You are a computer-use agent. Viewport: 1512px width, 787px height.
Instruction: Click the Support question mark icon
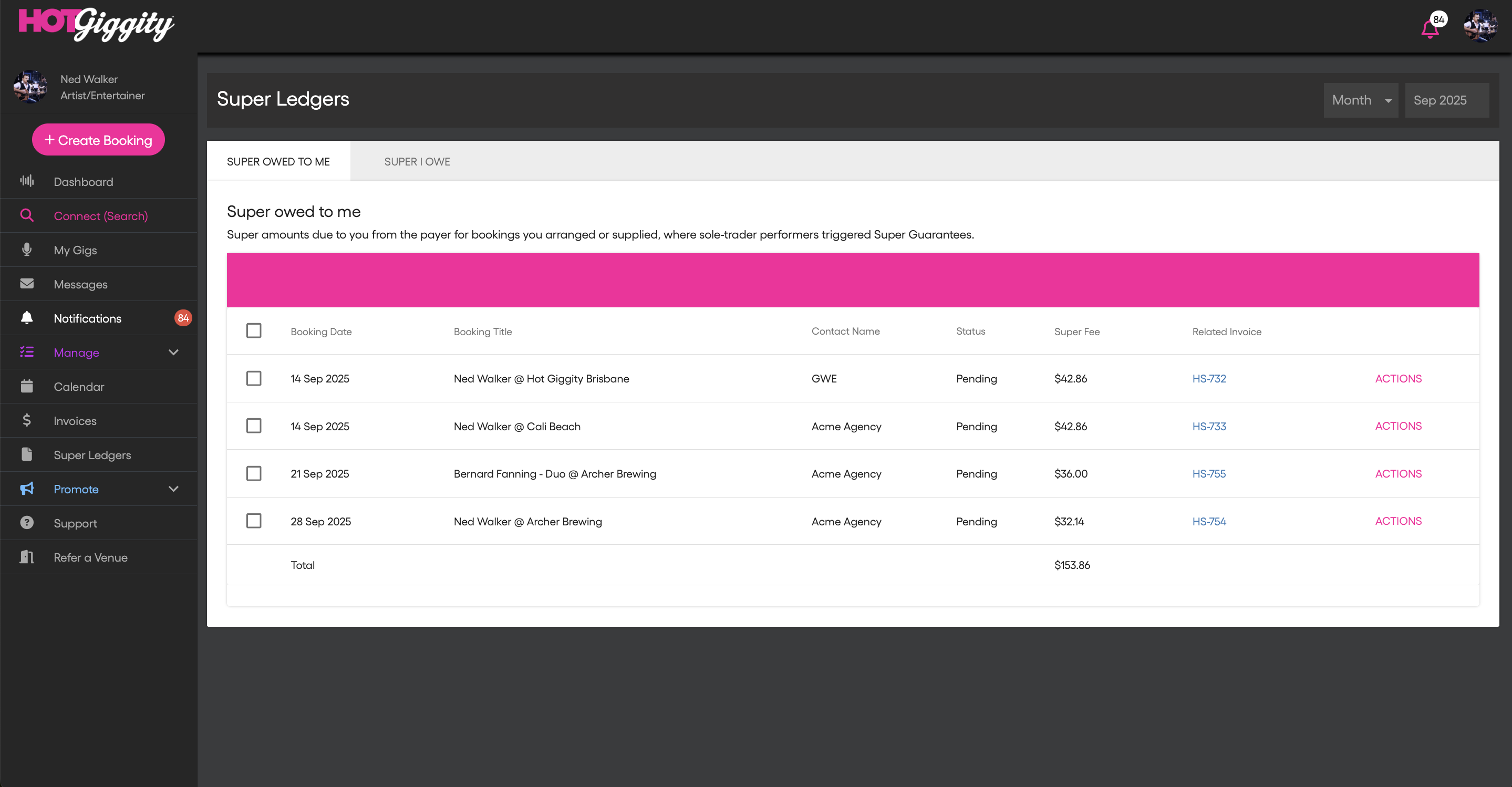click(x=27, y=522)
